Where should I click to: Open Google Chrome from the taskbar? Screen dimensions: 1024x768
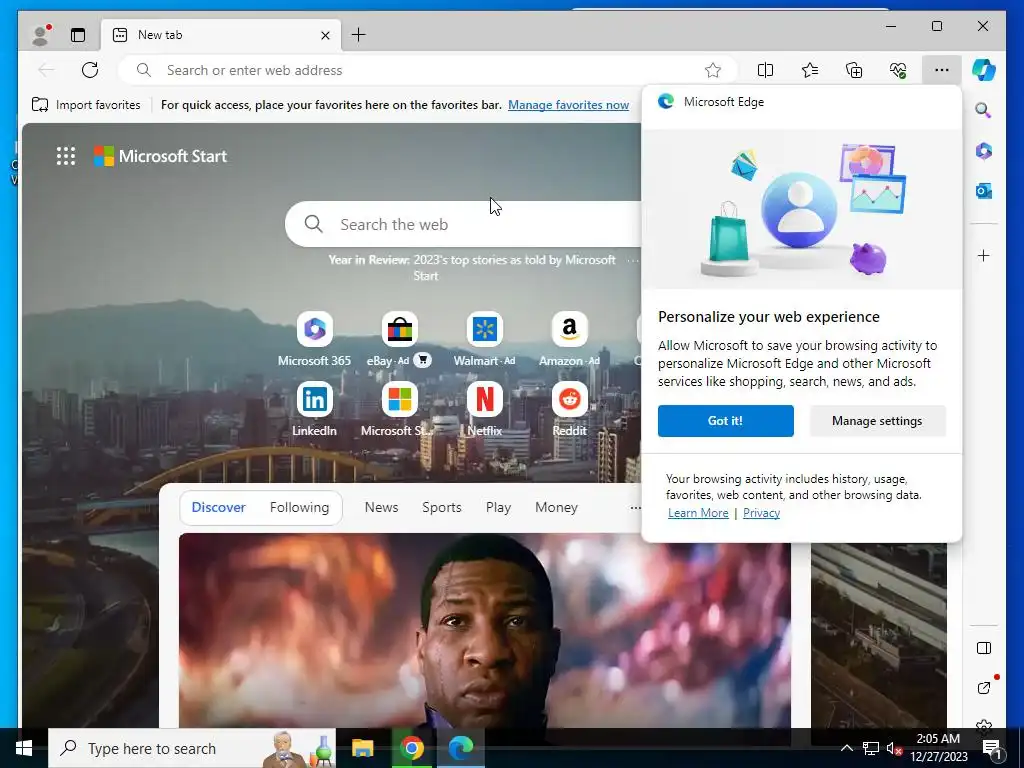click(411, 748)
